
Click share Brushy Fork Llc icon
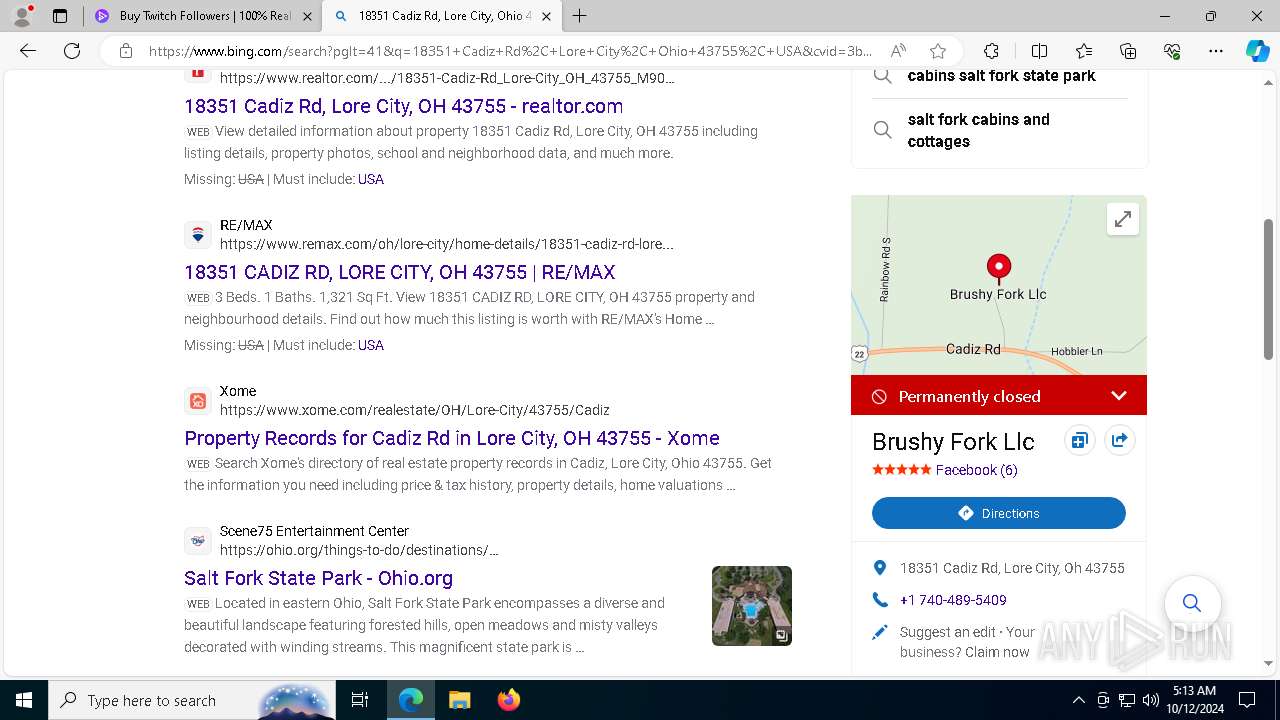click(1119, 441)
